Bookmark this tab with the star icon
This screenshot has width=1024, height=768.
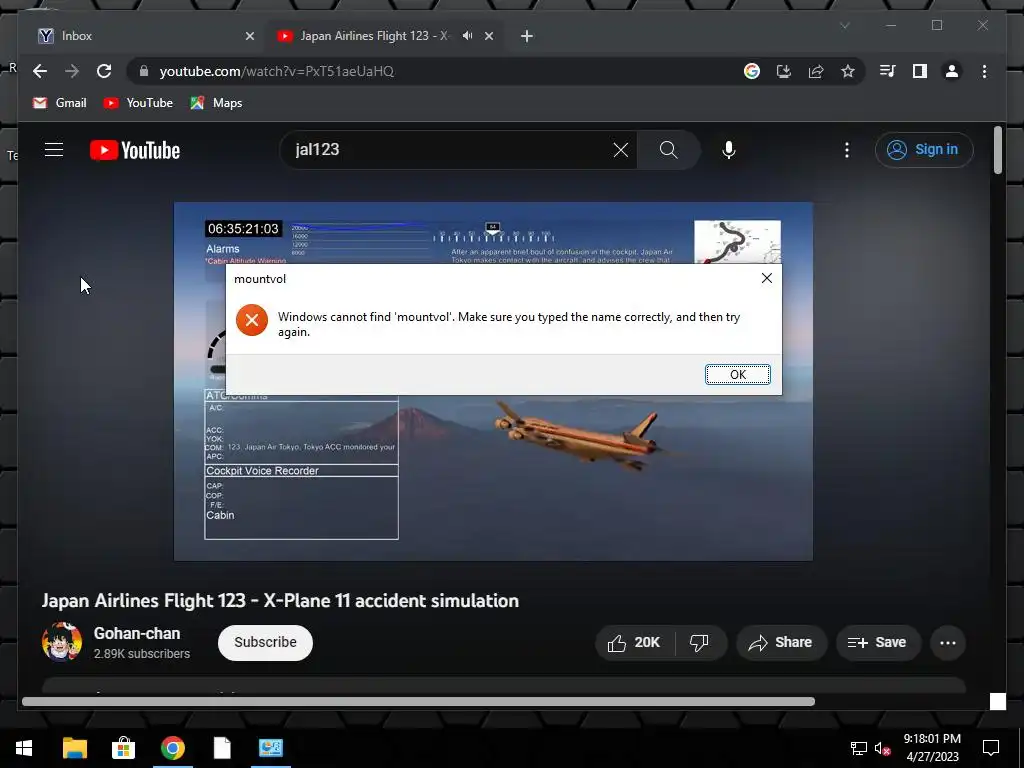848,71
